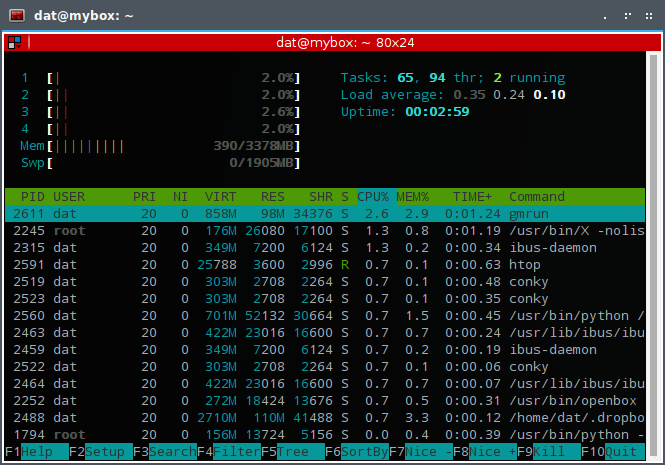This screenshot has width=665, height=465.
Task: Sort by the MEM% column header
Action: tap(413, 197)
